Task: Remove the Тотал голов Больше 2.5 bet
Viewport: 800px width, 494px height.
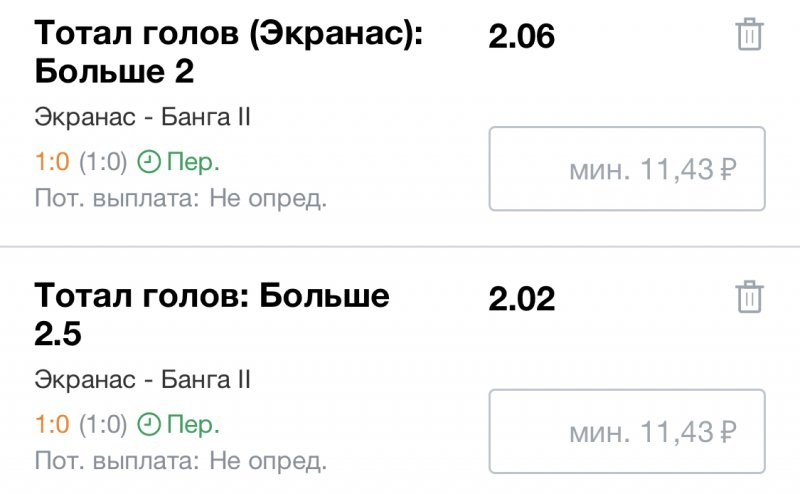Action: [749, 298]
